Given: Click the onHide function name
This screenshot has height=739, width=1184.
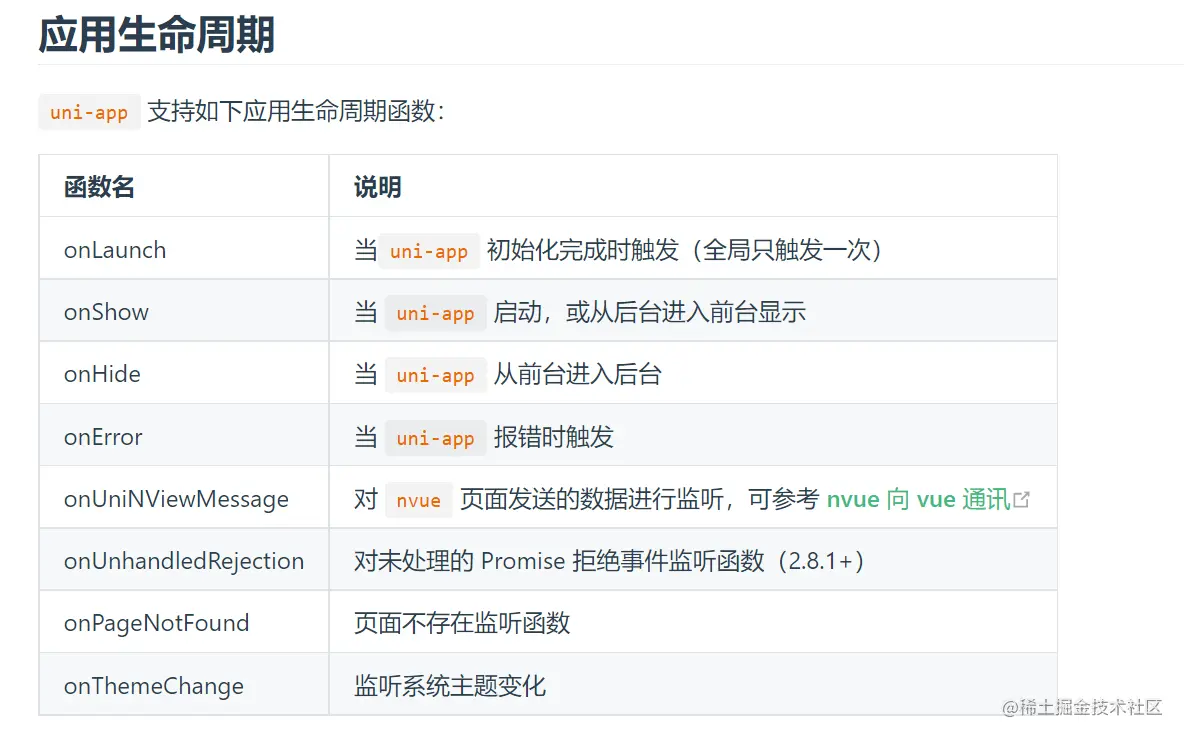Looking at the screenshot, I should pyautogui.click(x=102, y=374).
